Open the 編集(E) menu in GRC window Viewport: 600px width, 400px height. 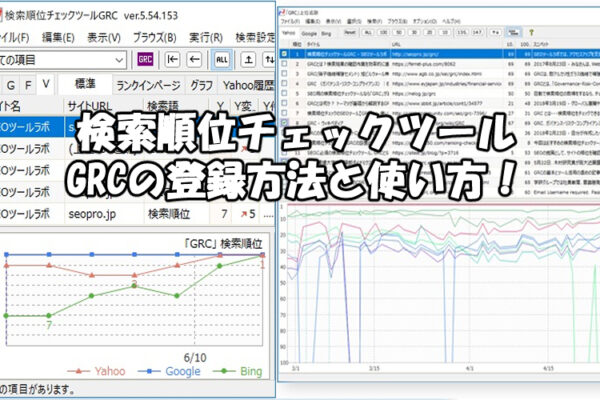pyautogui.click(x=58, y=38)
